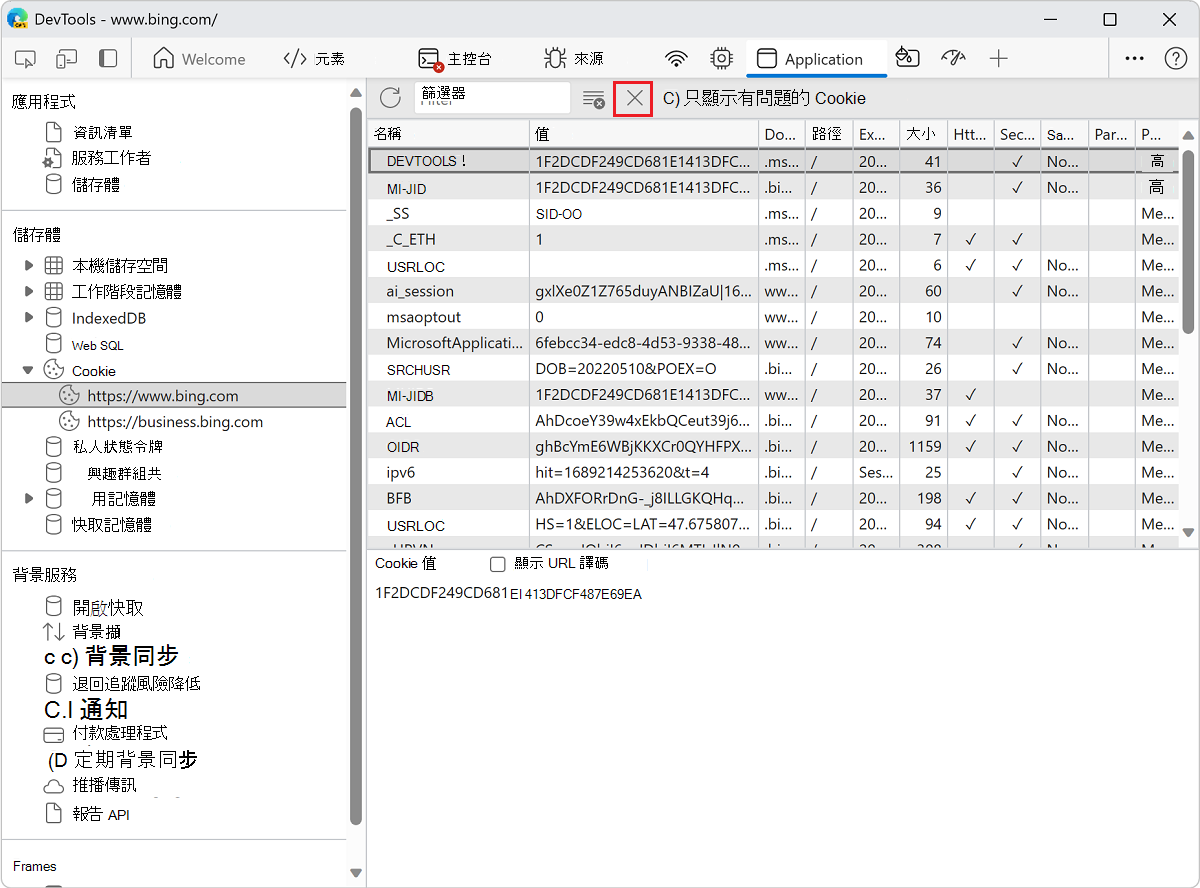Toggle 只顯示有問題的 Cookie option

click(x=764, y=98)
